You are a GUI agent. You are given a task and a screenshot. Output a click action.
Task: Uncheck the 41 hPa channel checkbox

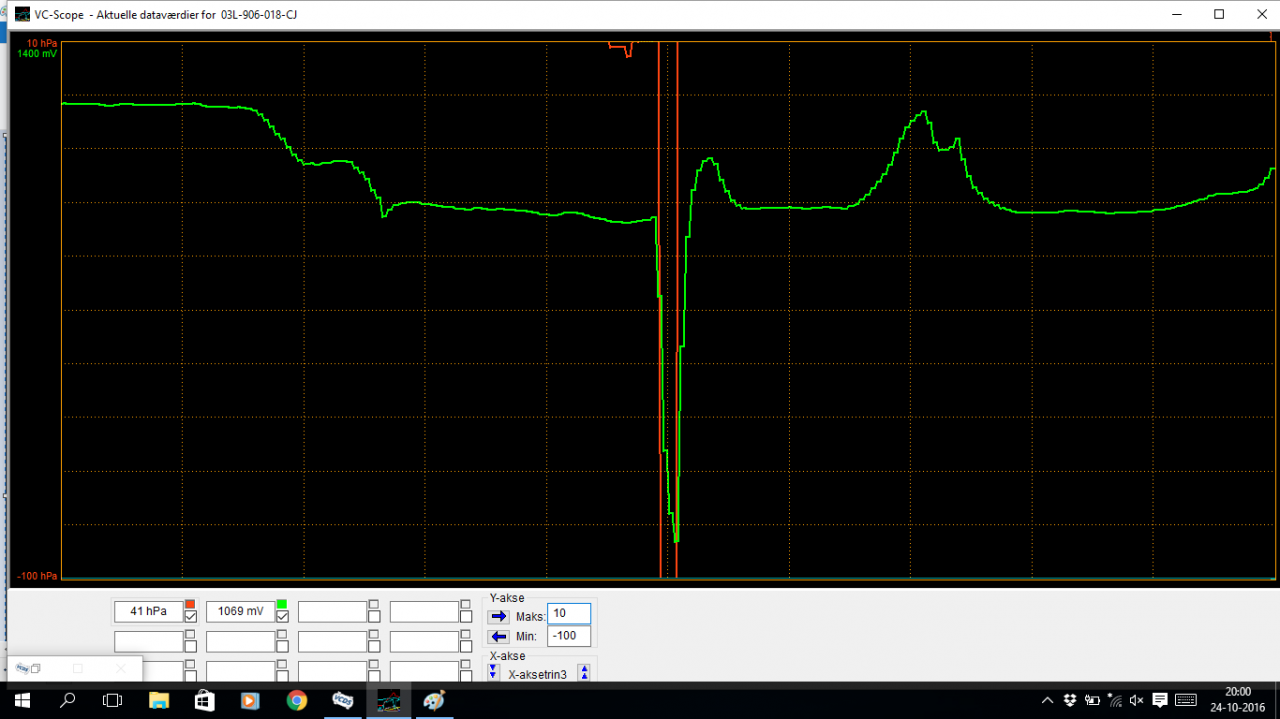[x=190, y=616]
